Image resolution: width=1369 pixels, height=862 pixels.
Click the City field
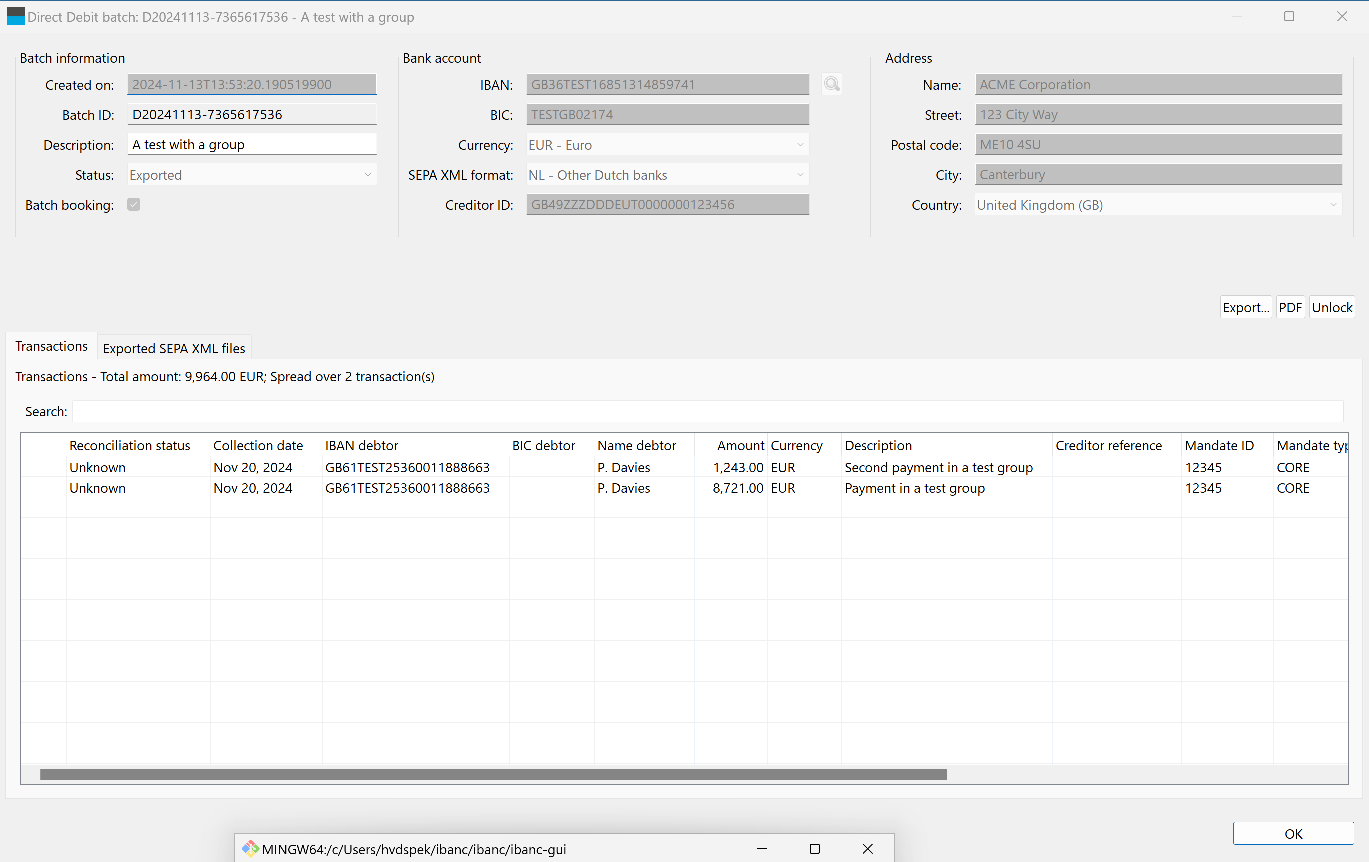1158,175
